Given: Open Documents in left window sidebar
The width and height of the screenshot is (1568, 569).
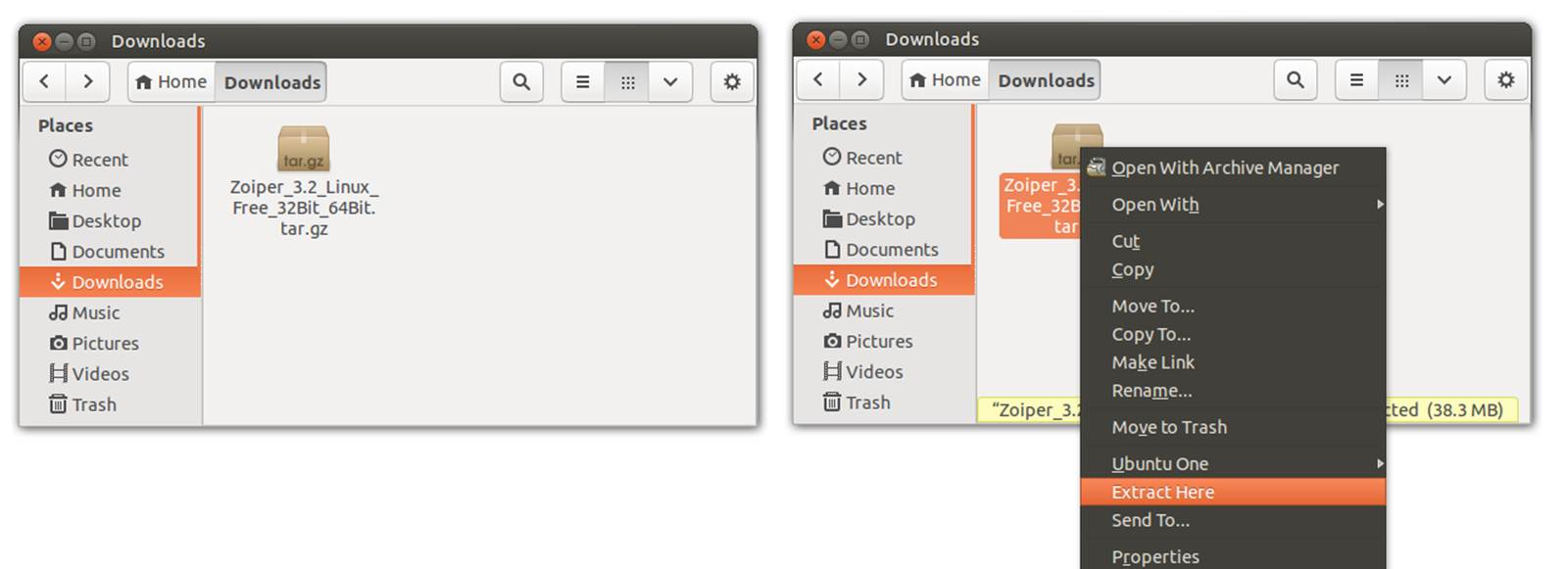Looking at the screenshot, I should (x=110, y=252).
